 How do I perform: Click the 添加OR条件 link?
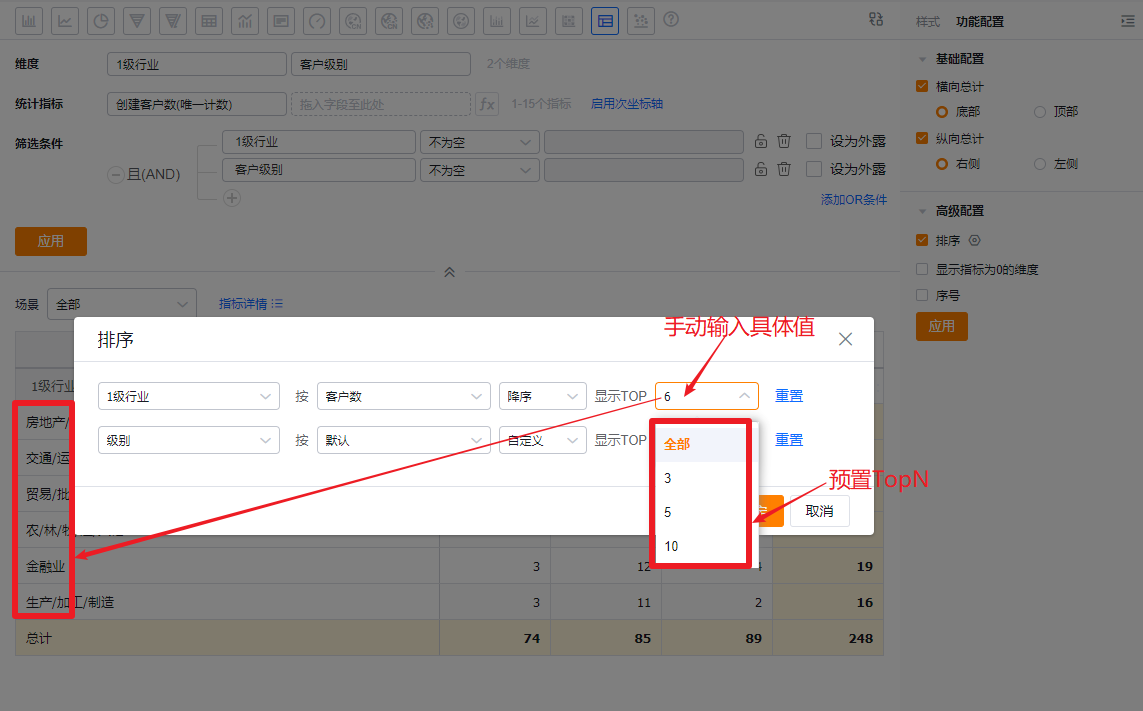click(x=854, y=199)
